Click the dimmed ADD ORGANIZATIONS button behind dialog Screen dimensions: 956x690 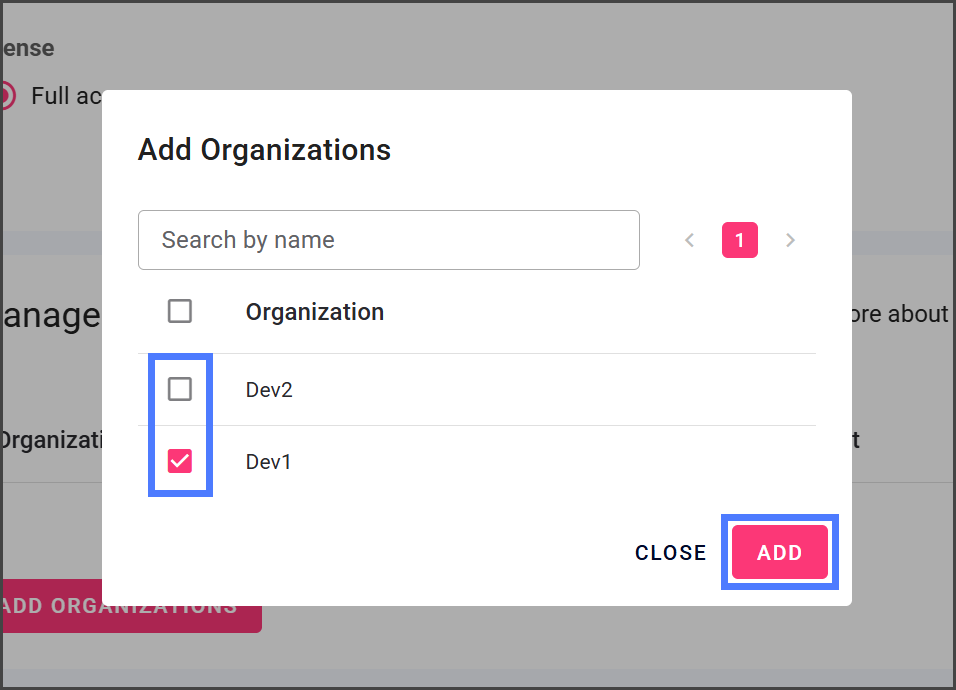tap(130, 607)
